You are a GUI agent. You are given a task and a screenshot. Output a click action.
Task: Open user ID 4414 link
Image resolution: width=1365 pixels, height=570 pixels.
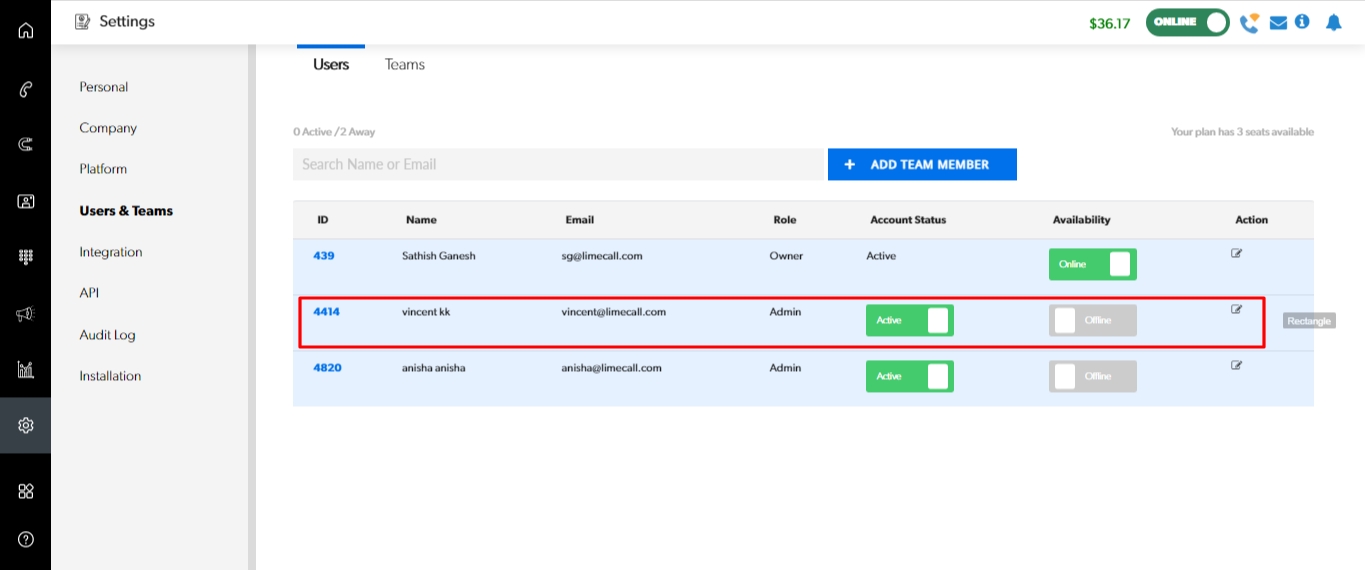(x=326, y=312)
